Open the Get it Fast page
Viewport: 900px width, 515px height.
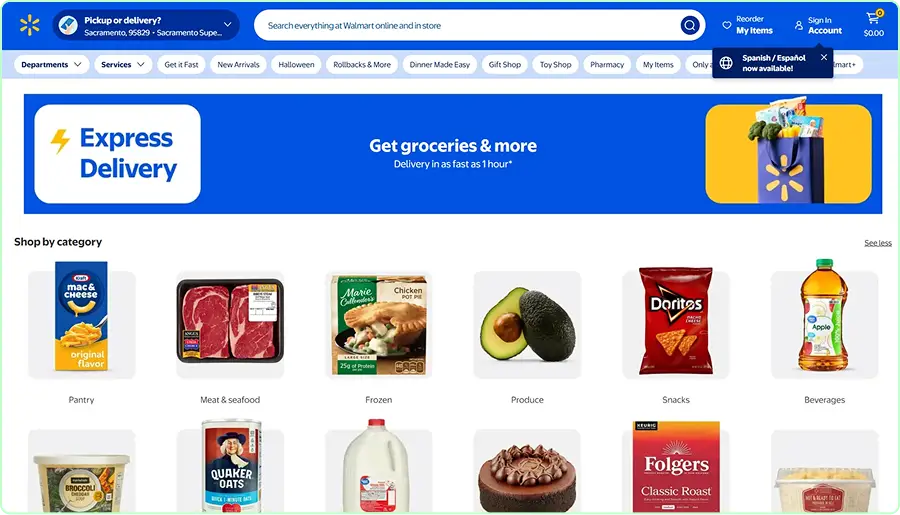(x=181, y=64)
